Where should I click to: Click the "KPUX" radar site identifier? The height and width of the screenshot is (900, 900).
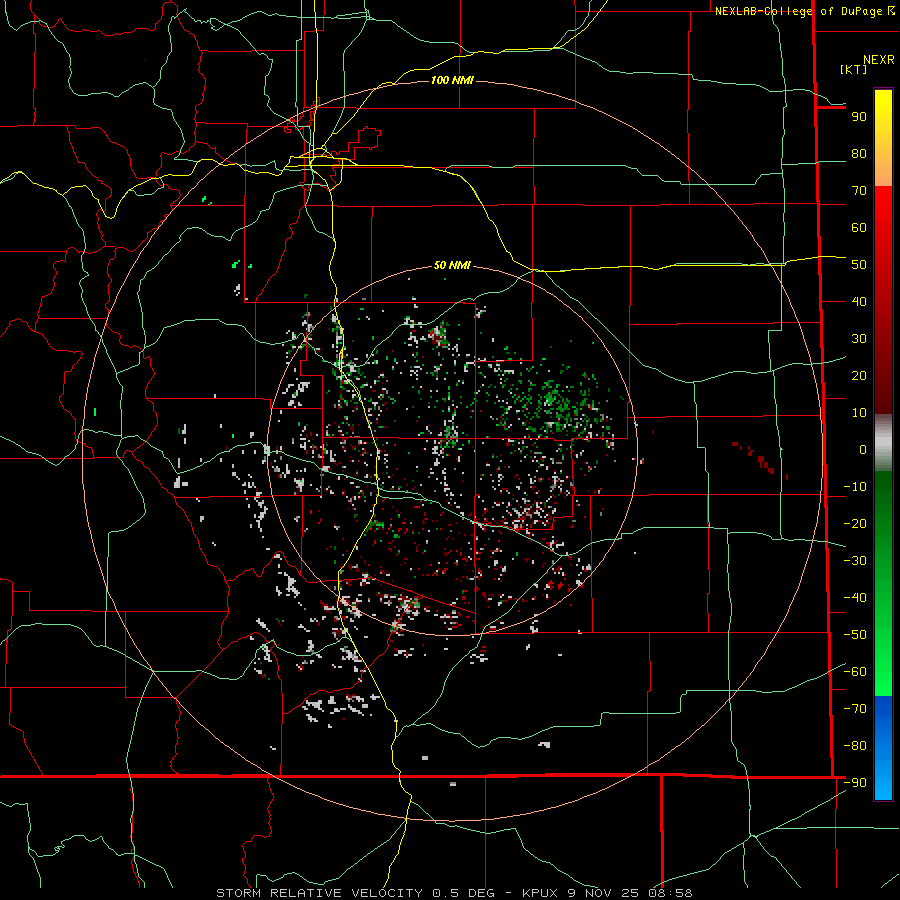(540, 893)
